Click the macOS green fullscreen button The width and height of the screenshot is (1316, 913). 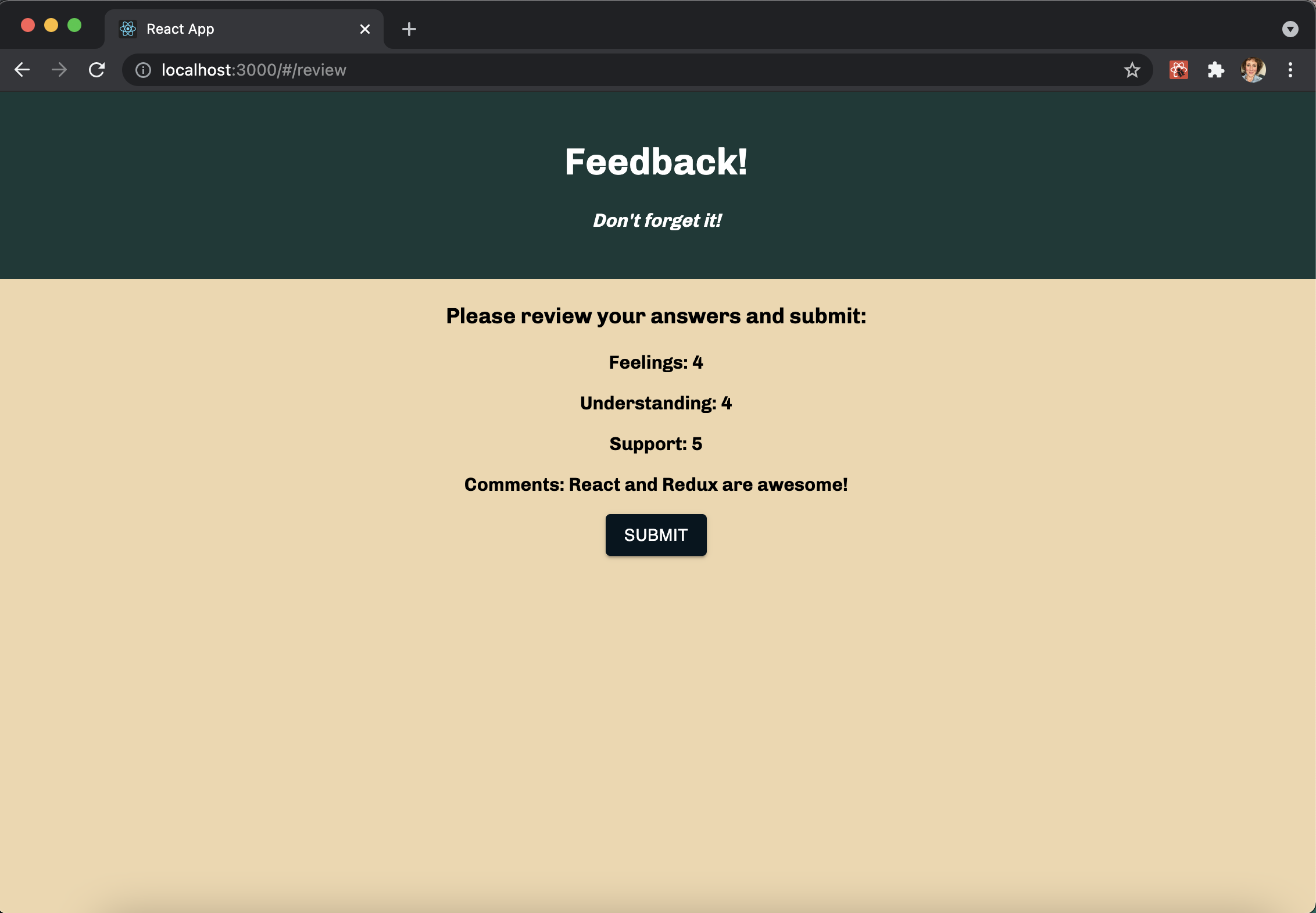click(74, 25)
